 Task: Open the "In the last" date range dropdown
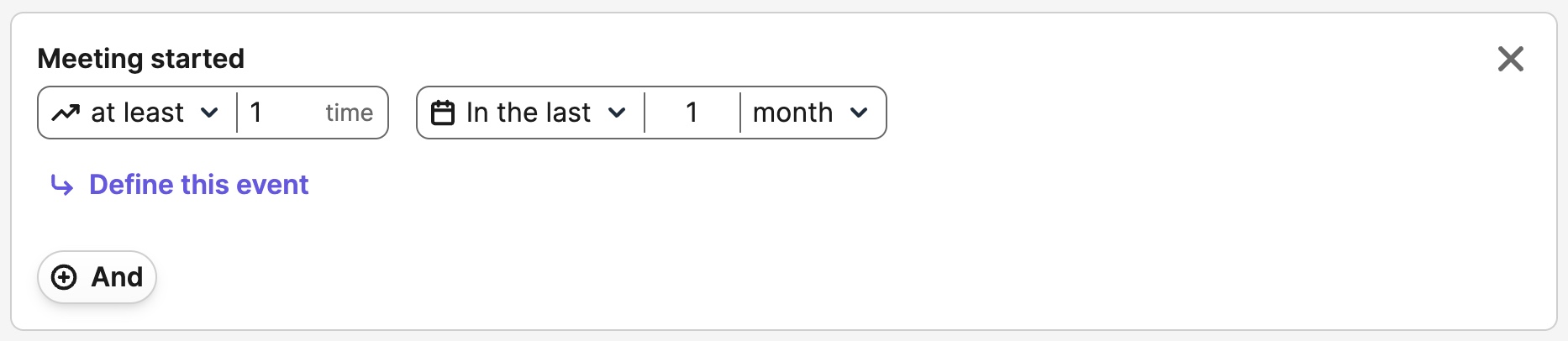coord(529,113)
